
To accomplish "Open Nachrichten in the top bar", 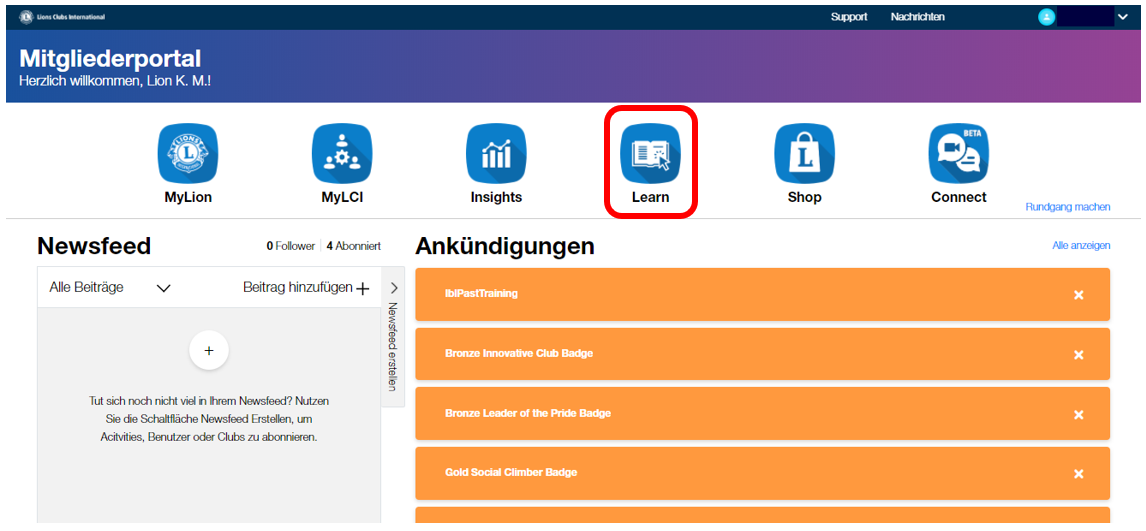I will tap(917, 17).
